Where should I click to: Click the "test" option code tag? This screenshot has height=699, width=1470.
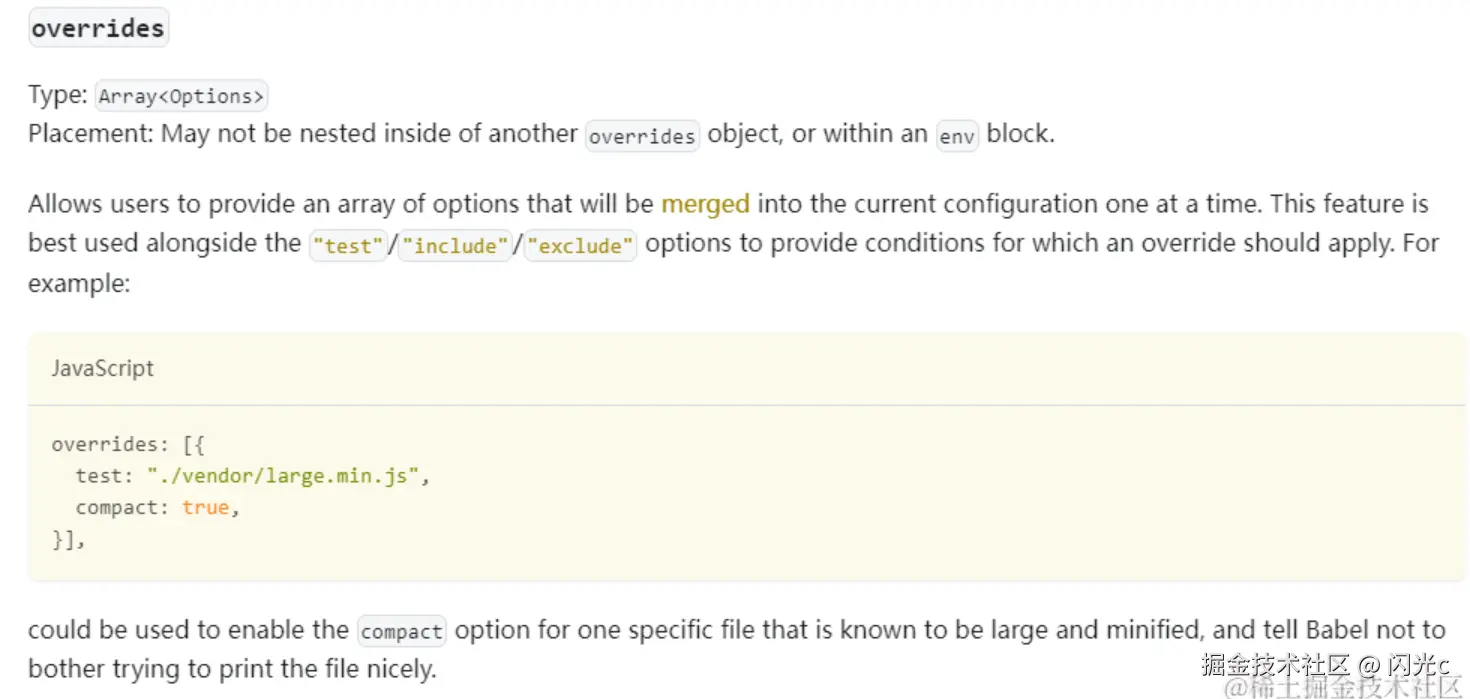click(x=348, y=246)
